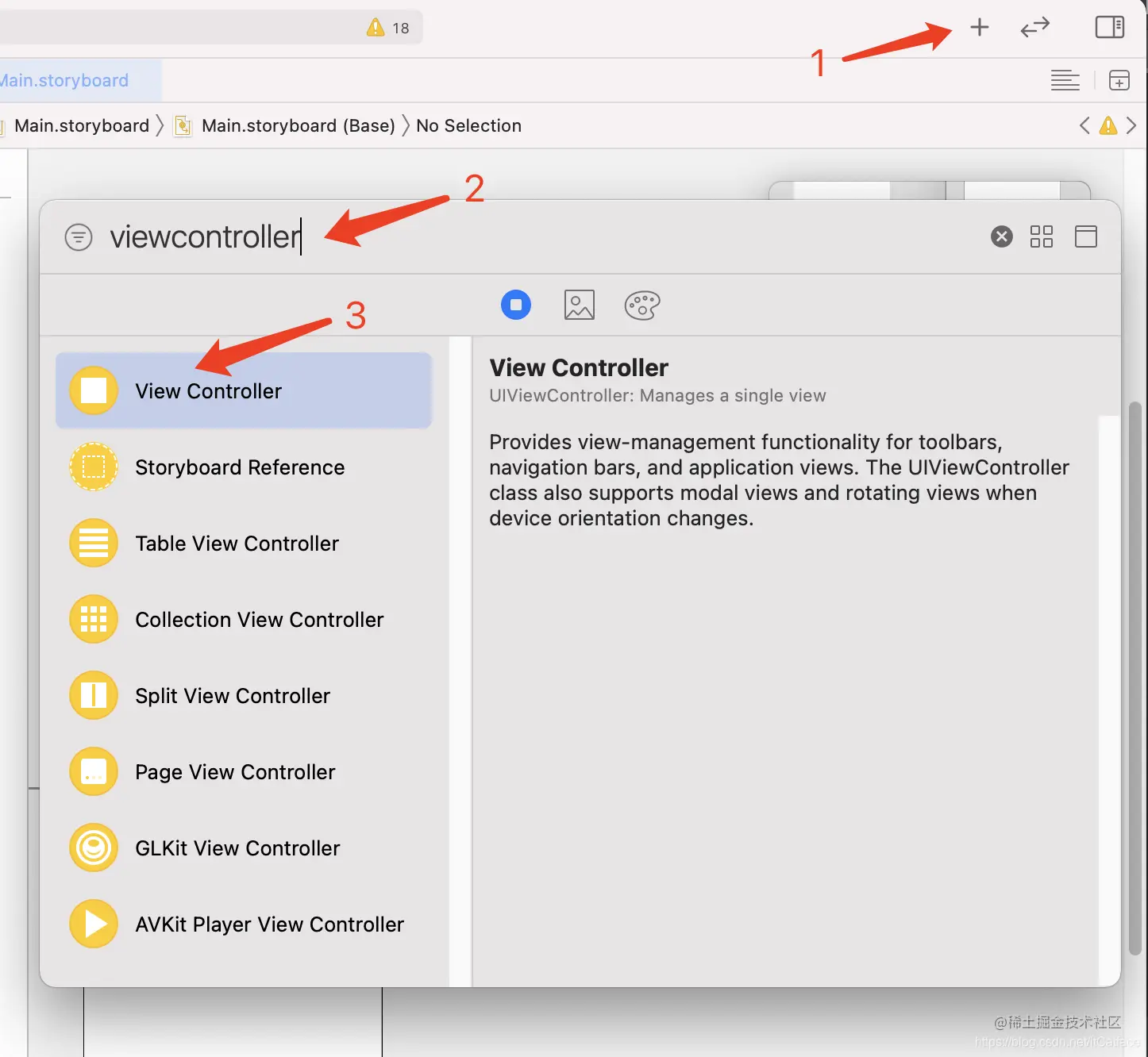Select Collection View Controller item
This screenshot has height=1057, width=1148.
pyautogui.click(x=244, y=619)
